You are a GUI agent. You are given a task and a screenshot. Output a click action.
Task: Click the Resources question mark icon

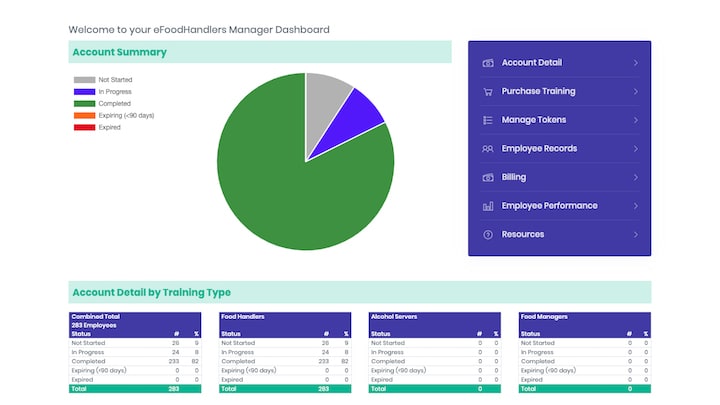coord(488,234)
